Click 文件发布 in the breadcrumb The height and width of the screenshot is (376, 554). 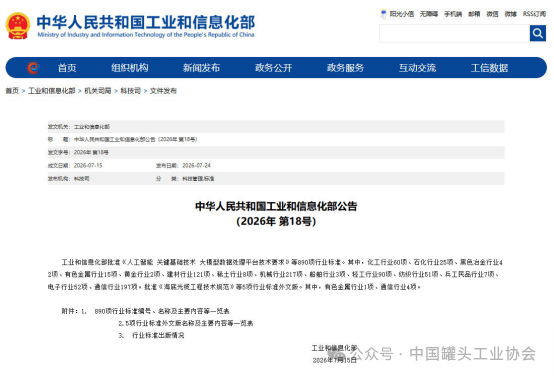pyautogui.click(x=163, y=91)
